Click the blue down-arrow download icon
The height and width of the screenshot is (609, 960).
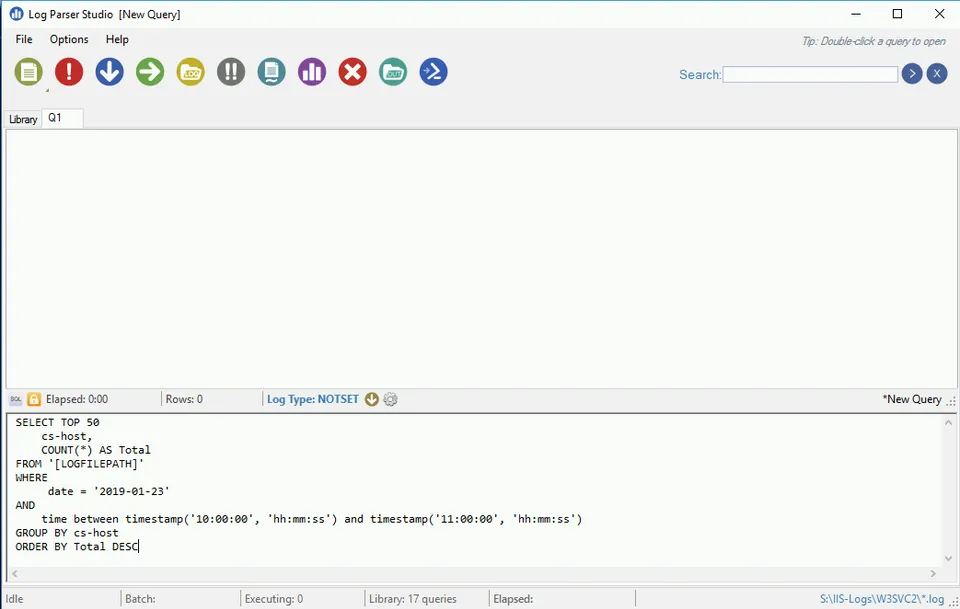pyautogui.click(x=109, y=71)
